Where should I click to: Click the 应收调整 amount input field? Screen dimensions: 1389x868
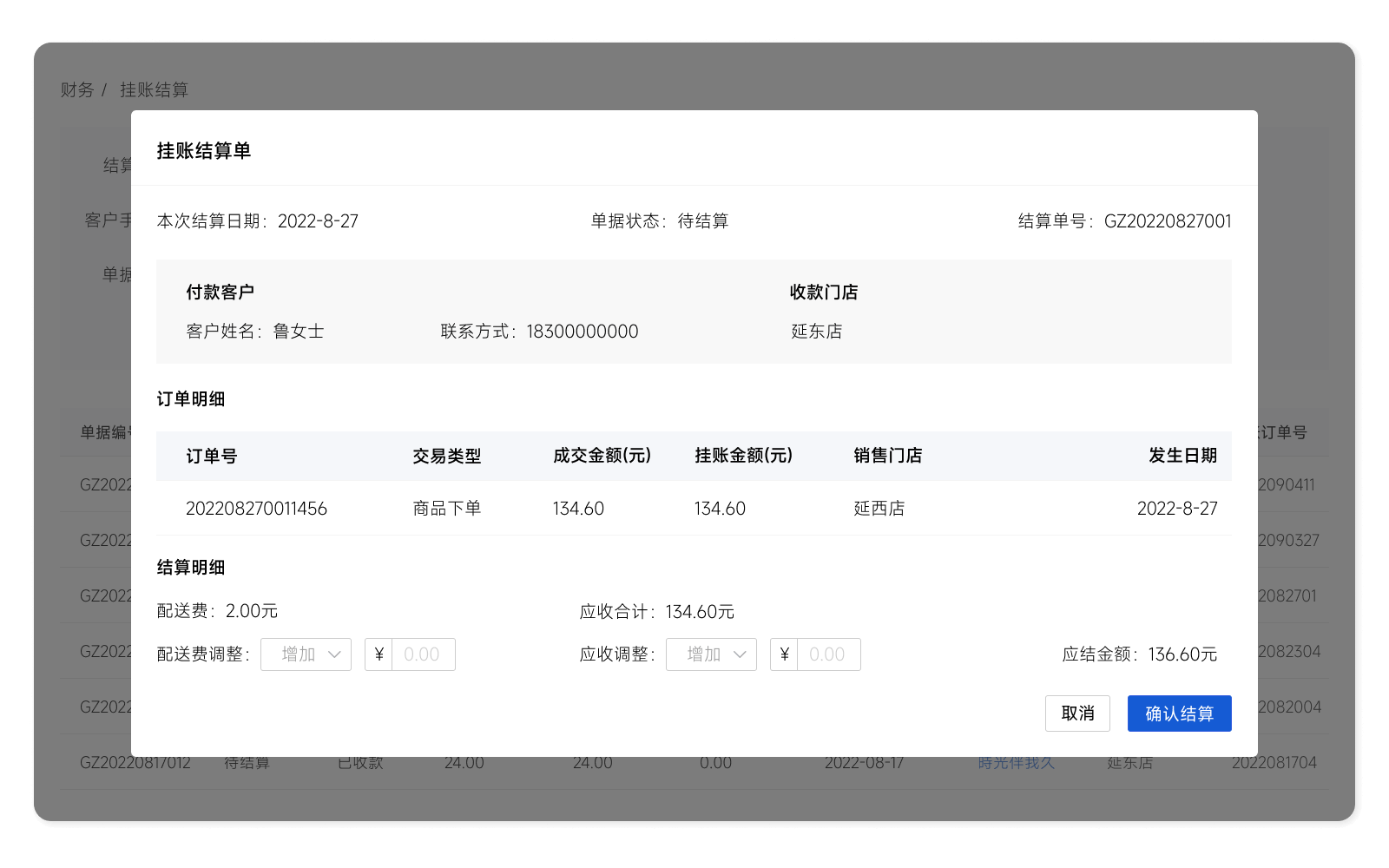(x=828, y=654)
